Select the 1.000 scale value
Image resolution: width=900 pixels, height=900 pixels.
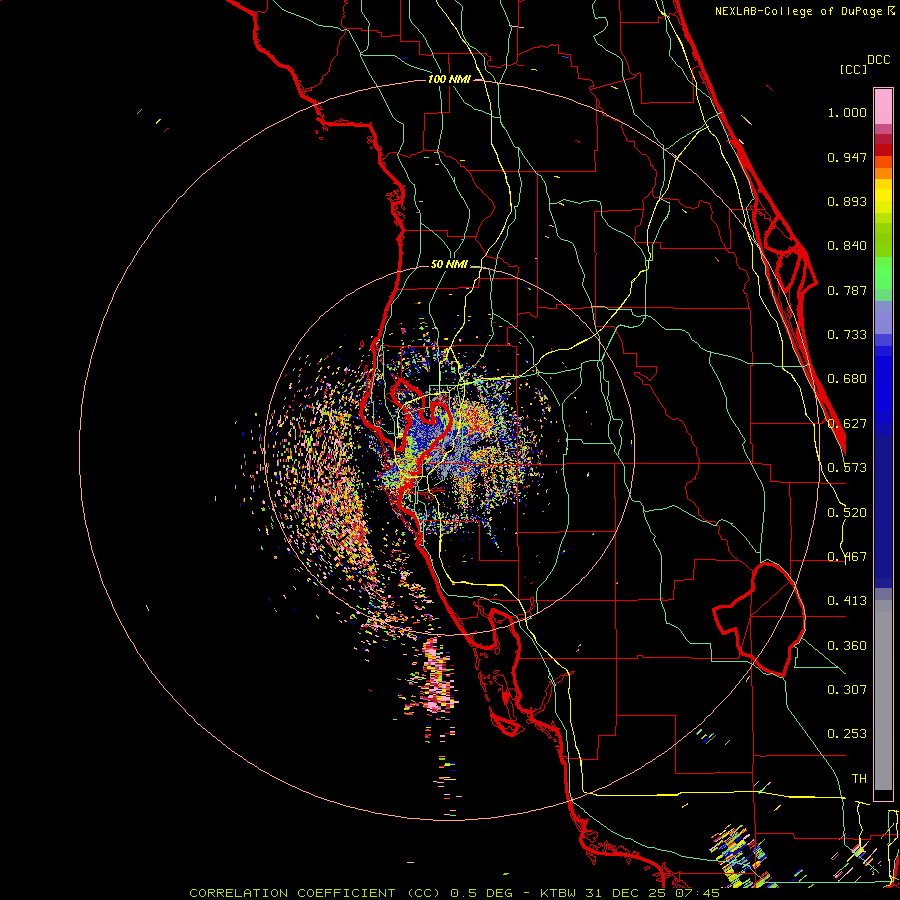click(847, 112)
